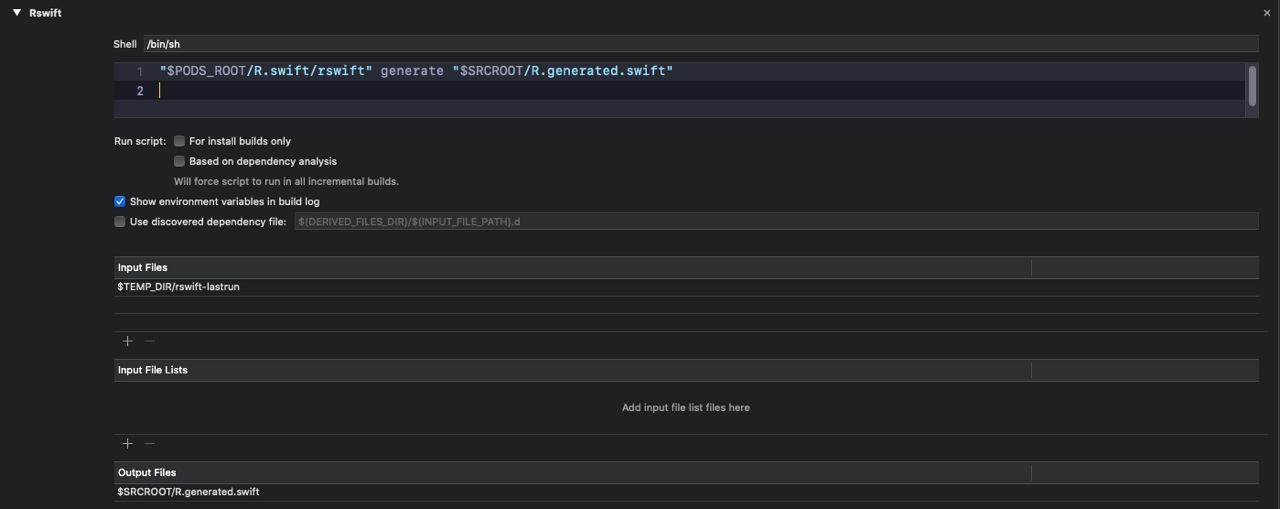The height and width of the screenshot is (509, 1280).
Task: Click the script editor vertical scrollbar
Action: (1252, 85)
